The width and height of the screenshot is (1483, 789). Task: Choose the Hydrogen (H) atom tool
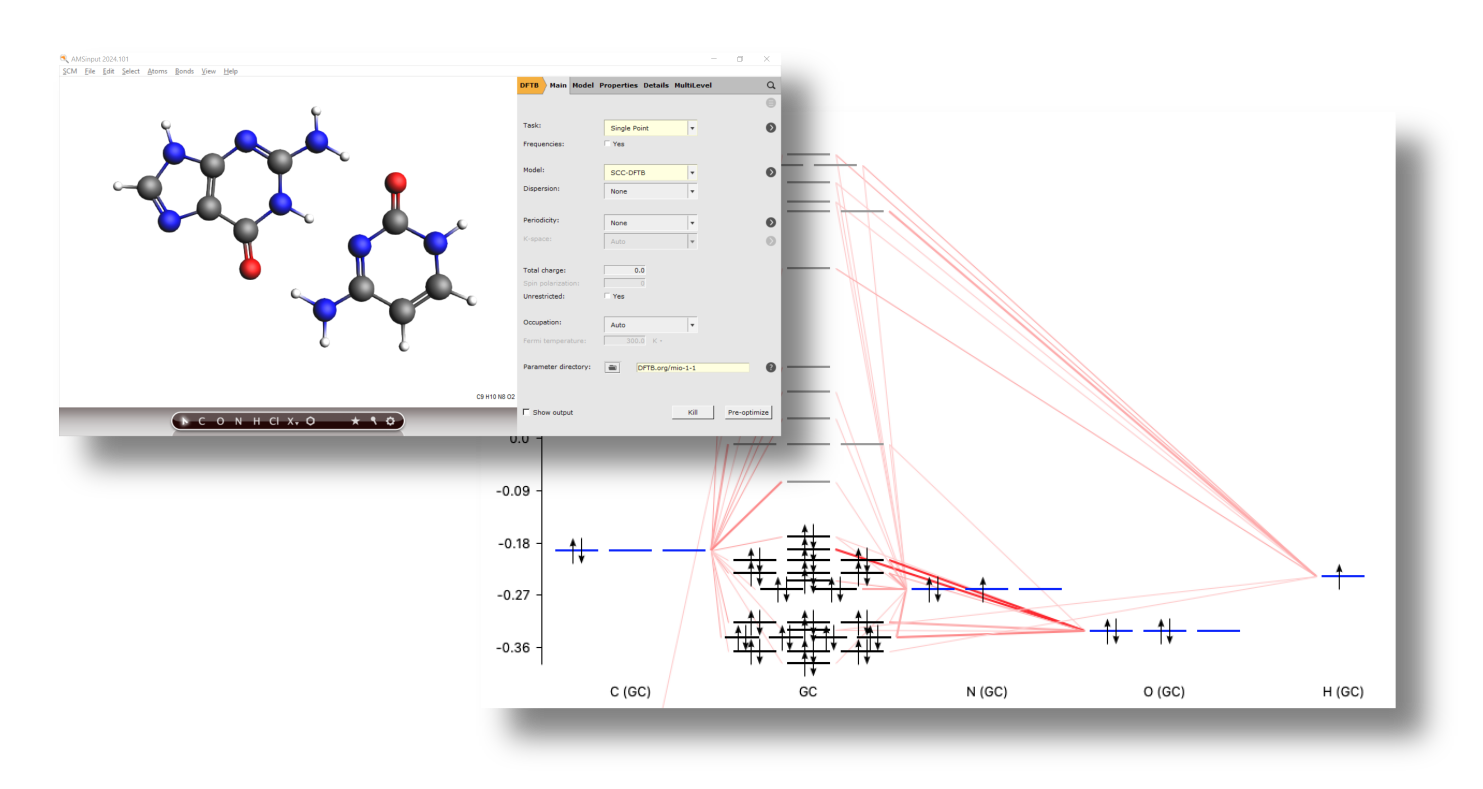pos(257,421)
